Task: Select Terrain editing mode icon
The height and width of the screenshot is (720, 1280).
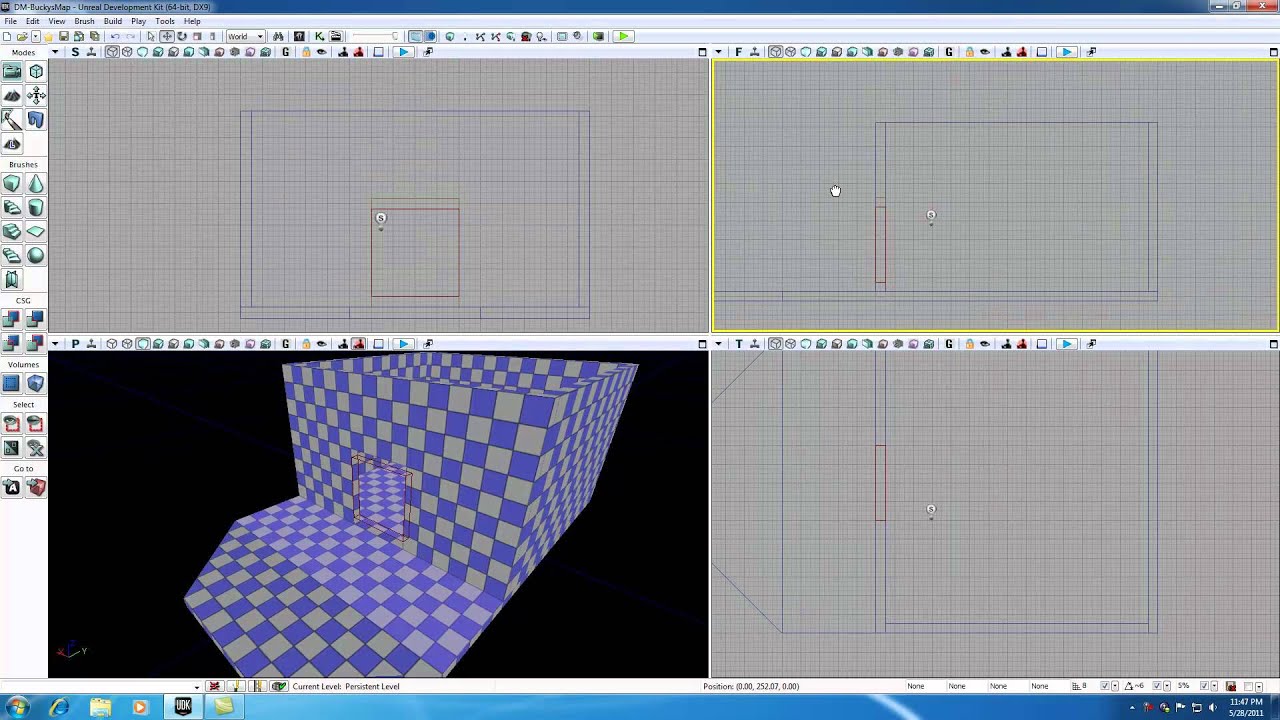Action: (12, 95)
